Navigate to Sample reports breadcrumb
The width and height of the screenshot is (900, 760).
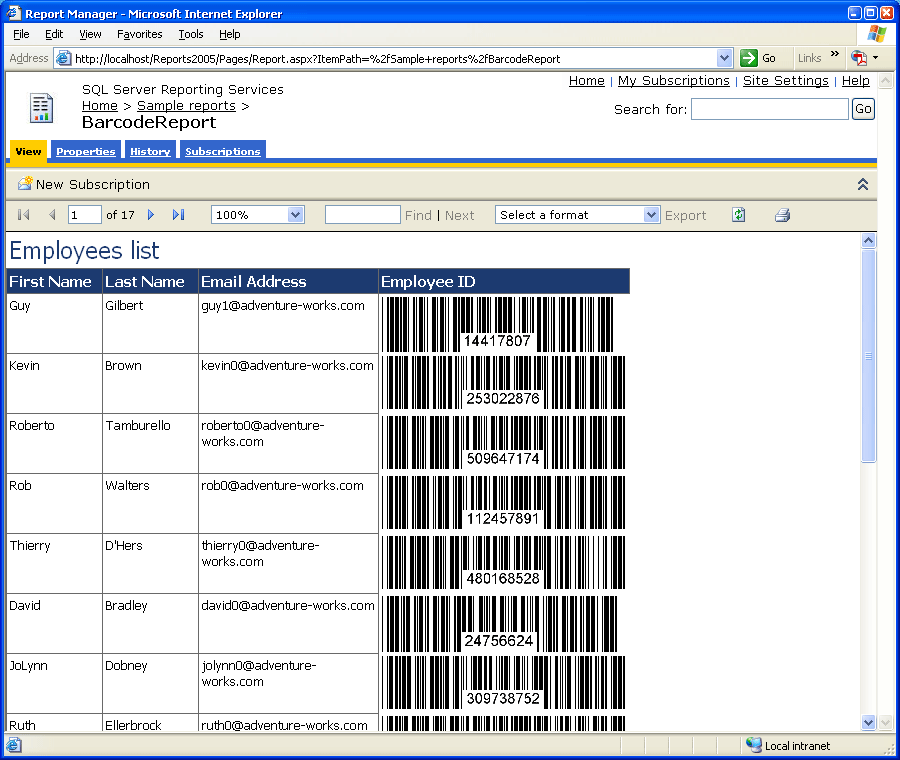(186, 105)
